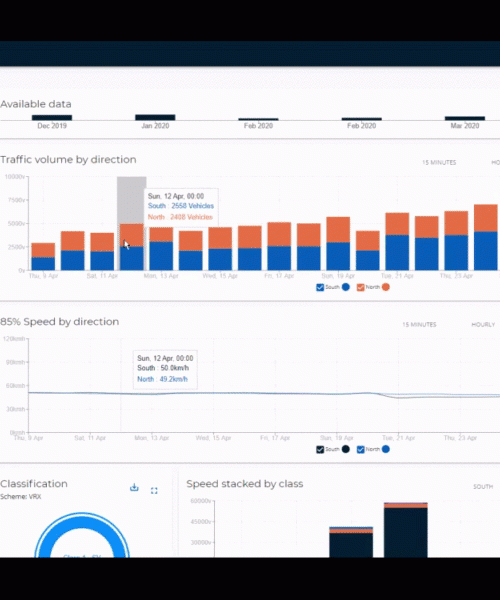Uncheck North in speed chart legend

pos(360,450)
